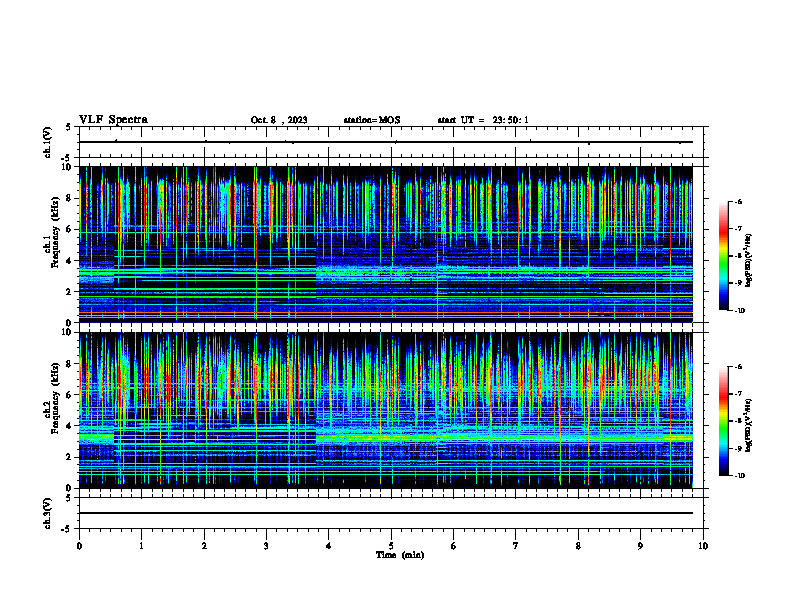Click time axis tick label "3"
This screenshot has width=792, height=612.
[266, 546]
